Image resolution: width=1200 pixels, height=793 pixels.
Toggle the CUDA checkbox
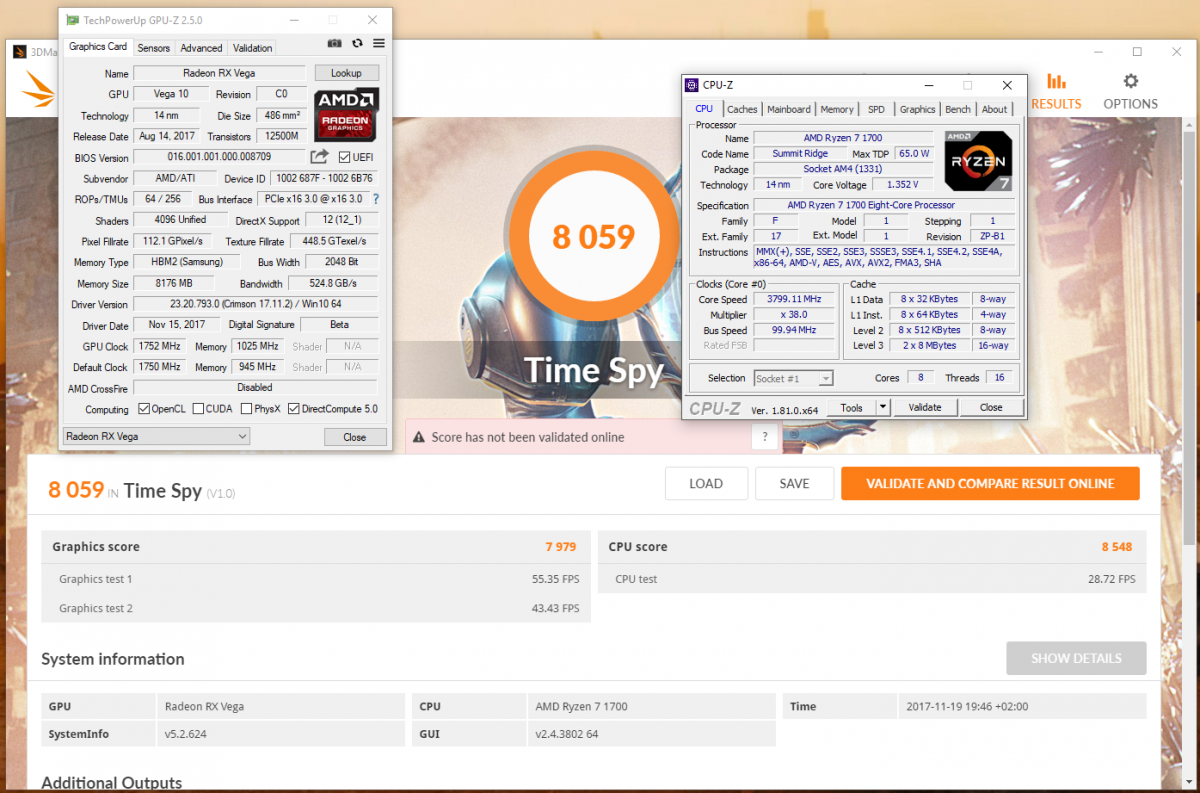(x=198, y=409)
